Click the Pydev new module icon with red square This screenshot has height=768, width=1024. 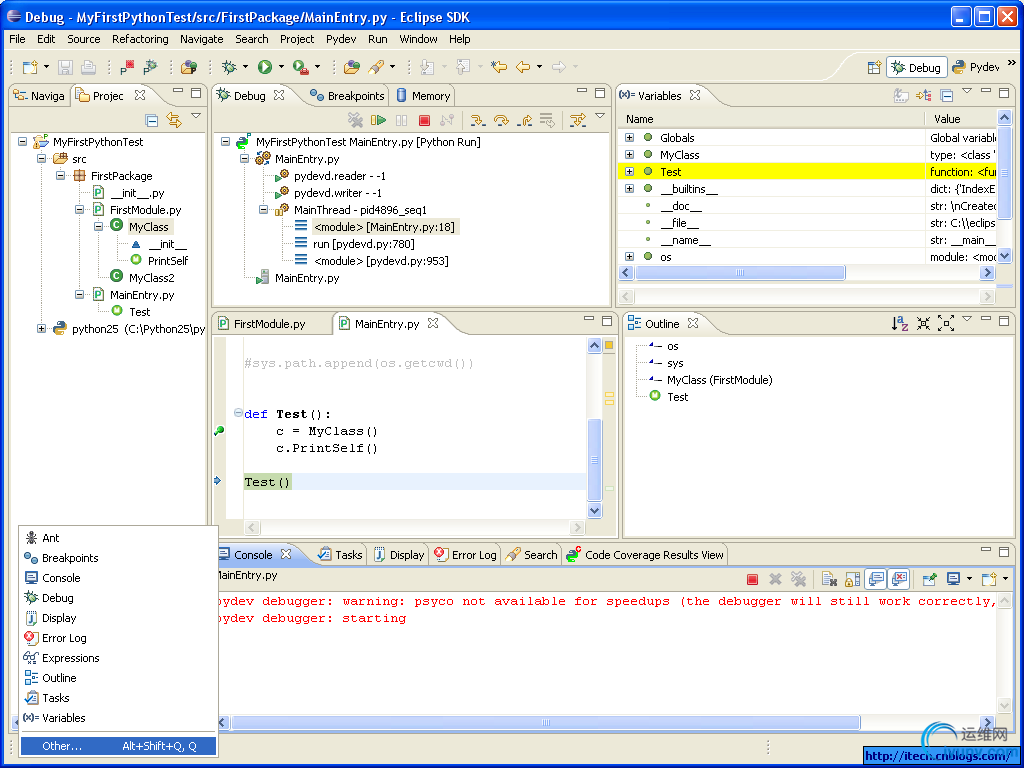tap(127, 67)
